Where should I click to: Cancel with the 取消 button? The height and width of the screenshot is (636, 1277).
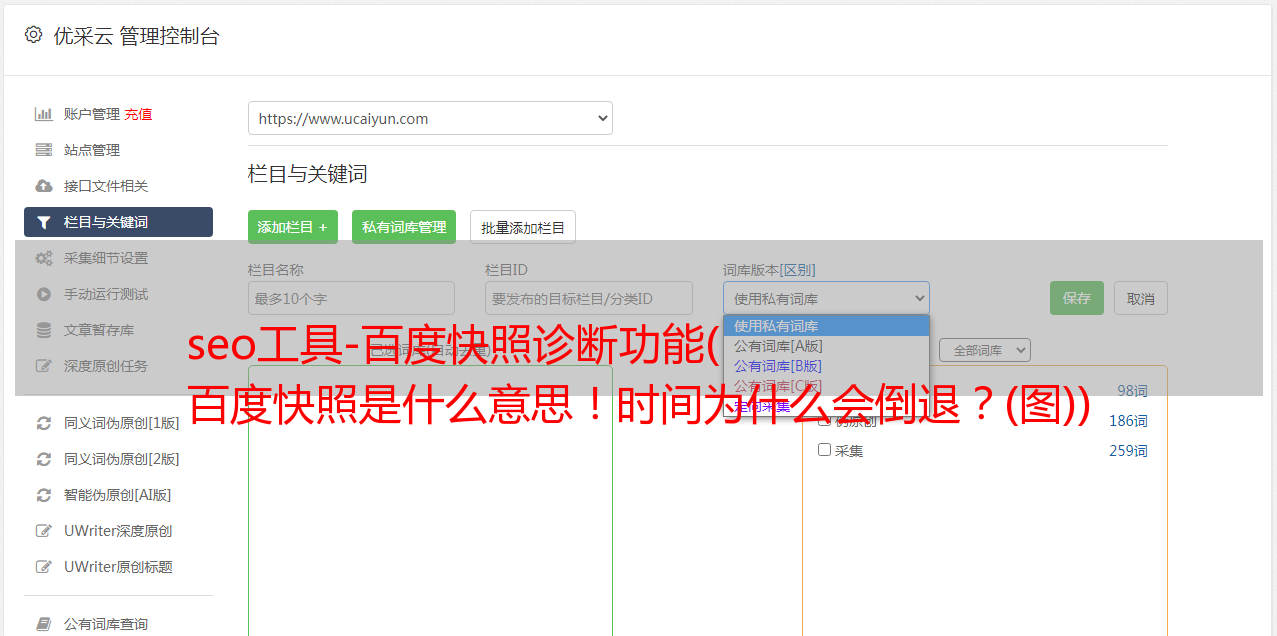pyautogui.click(x=1141, y=298)
